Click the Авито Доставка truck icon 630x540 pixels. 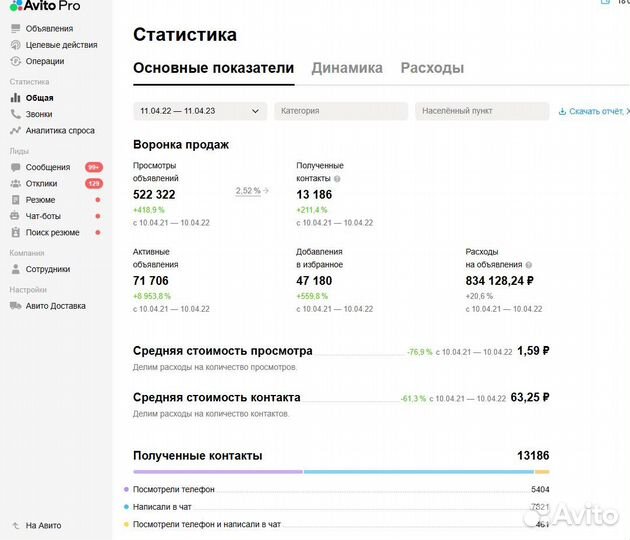16,306
